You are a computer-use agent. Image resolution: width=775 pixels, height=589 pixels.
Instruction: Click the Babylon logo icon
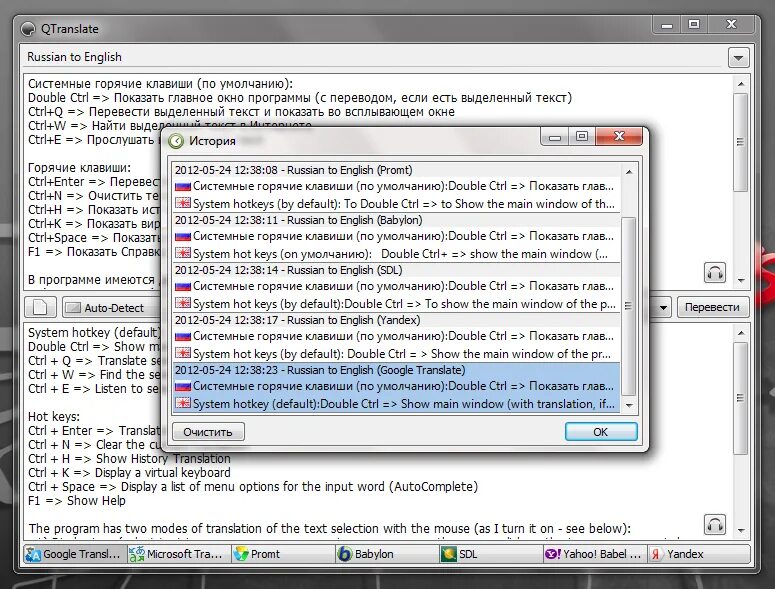click(344, 554)
